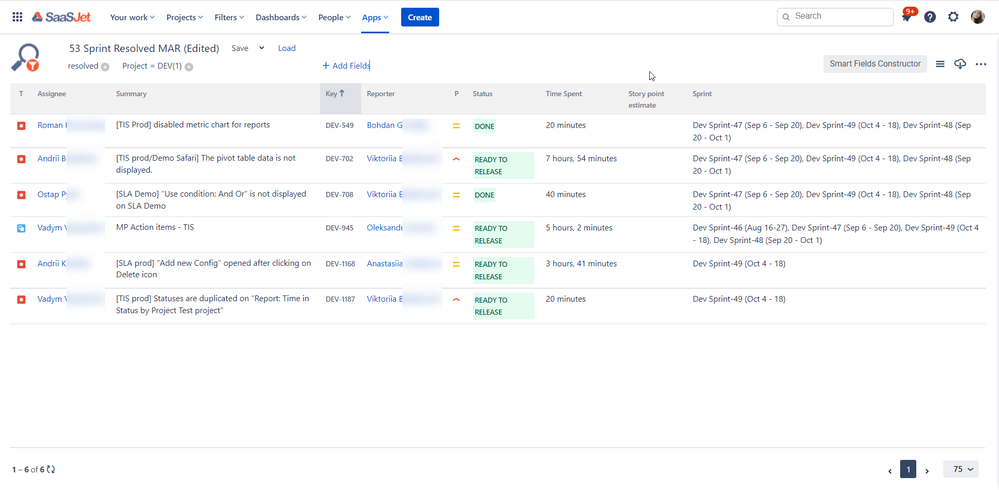Click the Assignee column header
This screenshot has height=490, width=999.
pos(52,94)
